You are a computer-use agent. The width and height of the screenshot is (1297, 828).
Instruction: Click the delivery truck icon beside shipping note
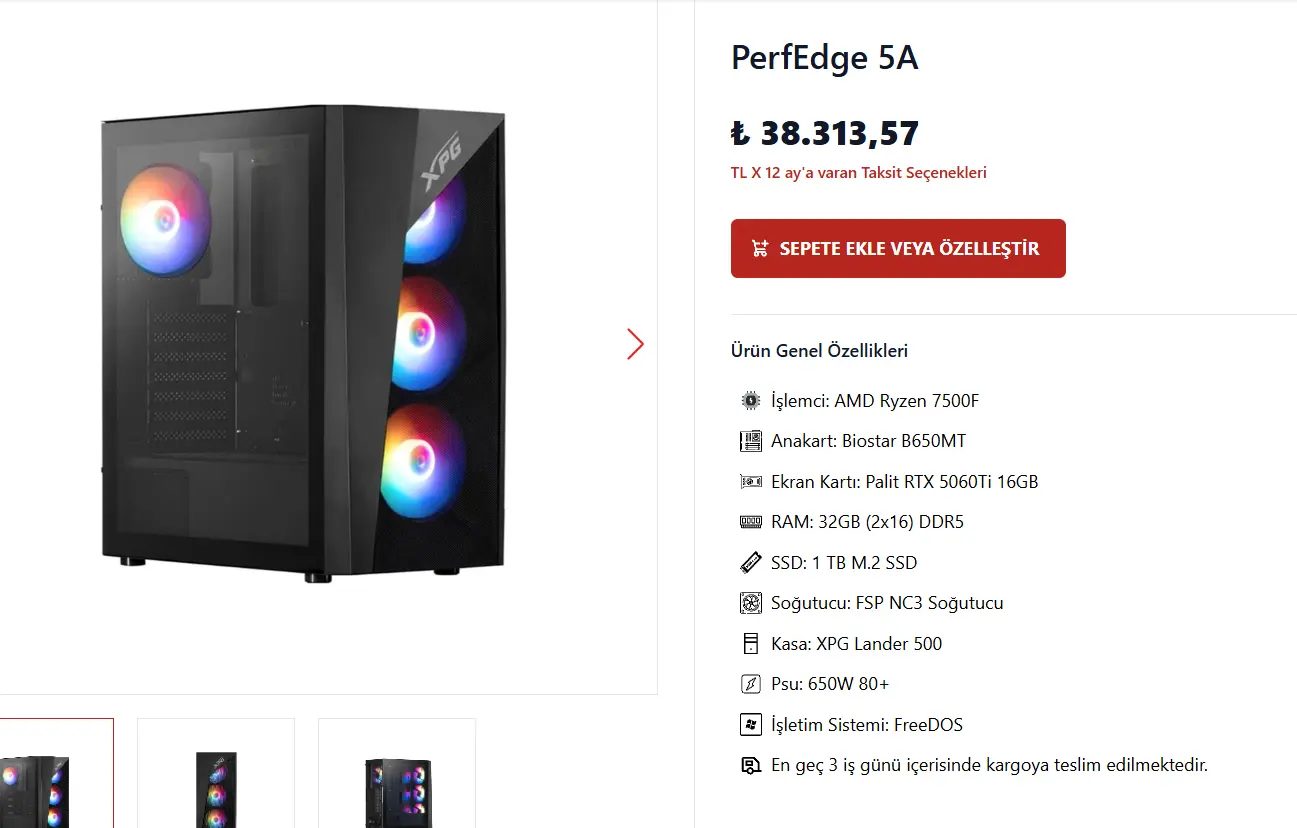click(750, 765)
